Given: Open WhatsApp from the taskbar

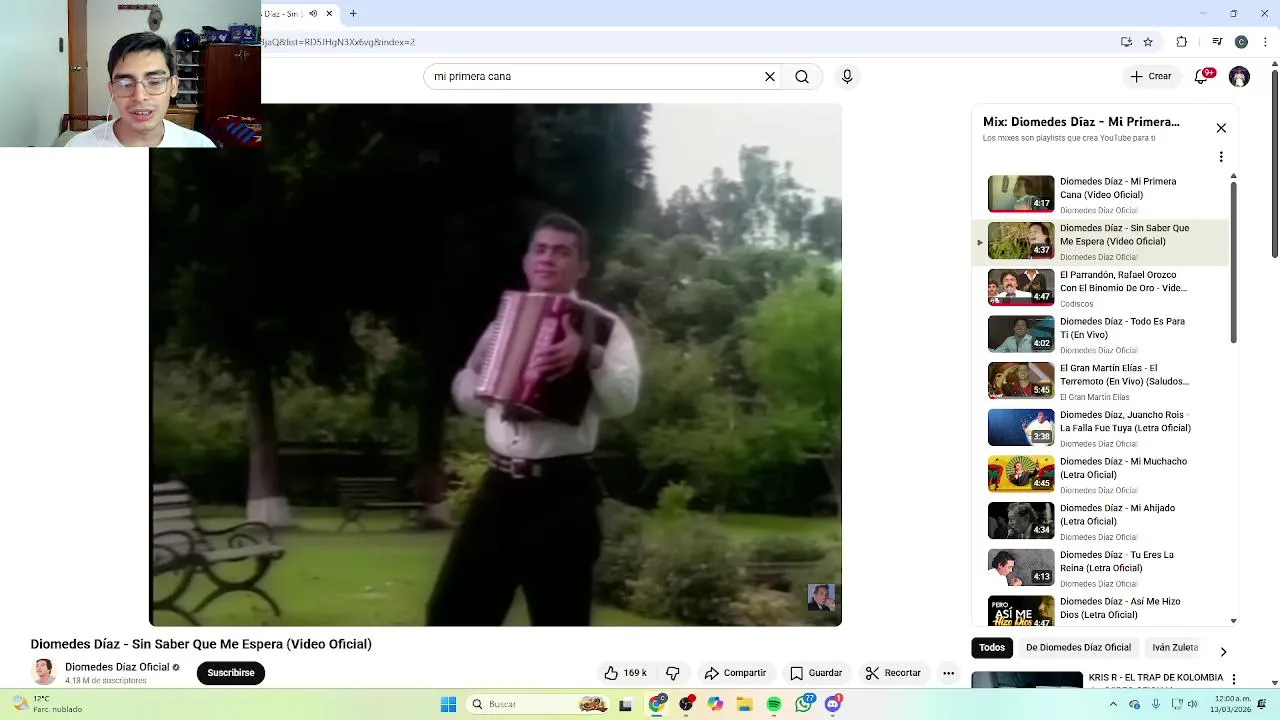Looking at the screenshot, I should 804,704.
